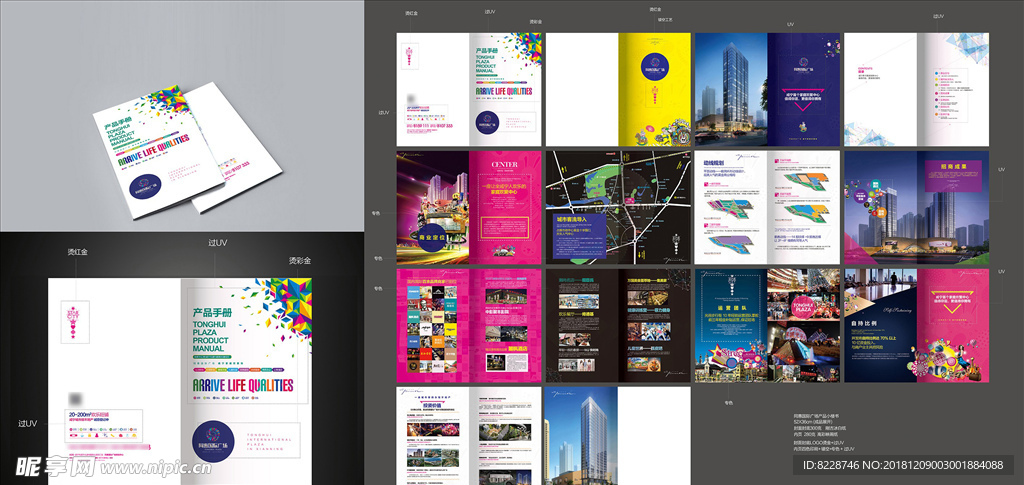Click the 招商成果 heading

(953, 166)
